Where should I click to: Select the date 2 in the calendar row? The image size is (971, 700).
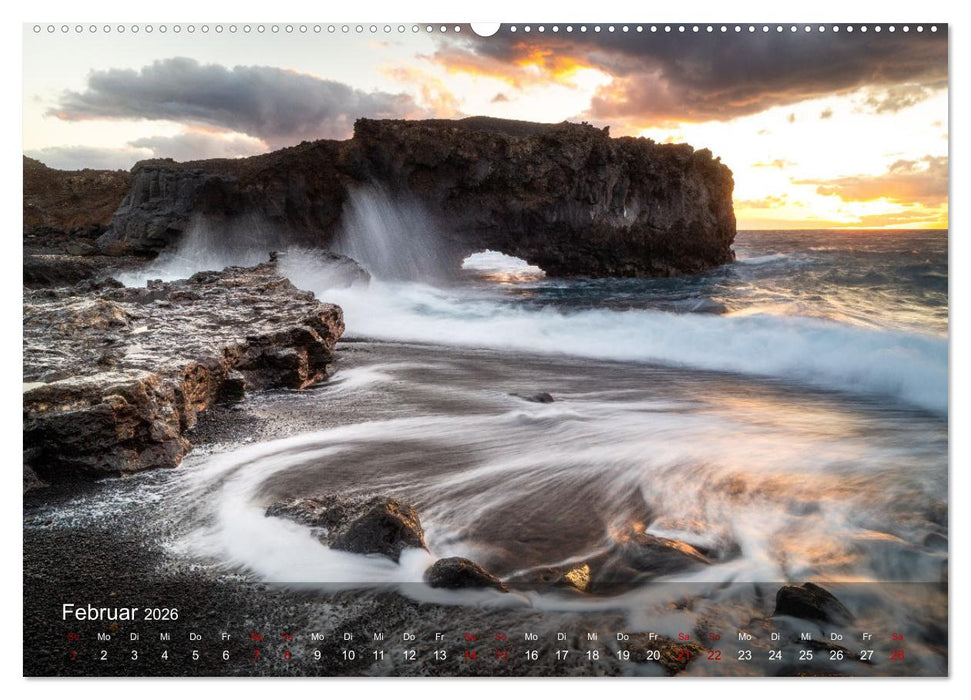102,655
